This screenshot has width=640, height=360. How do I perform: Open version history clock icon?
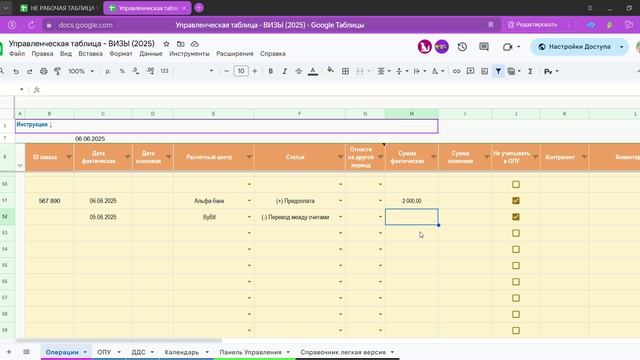462,47
